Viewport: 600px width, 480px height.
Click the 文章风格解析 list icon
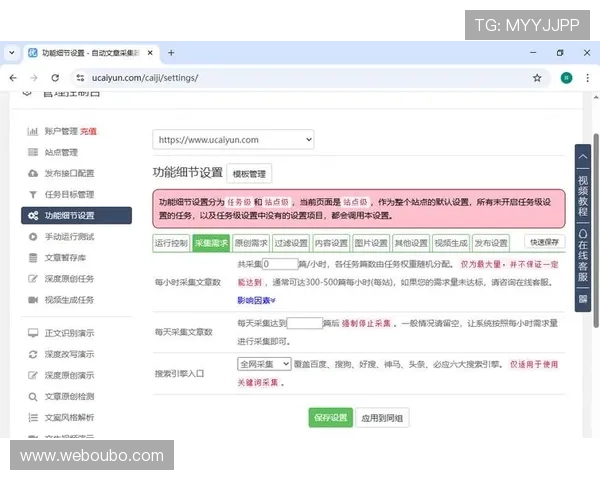click(33, 417)
